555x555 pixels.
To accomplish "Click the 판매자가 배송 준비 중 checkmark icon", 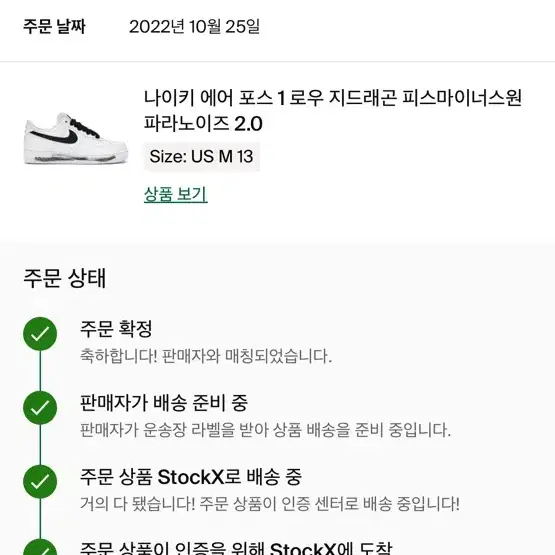I will (40, 408).
